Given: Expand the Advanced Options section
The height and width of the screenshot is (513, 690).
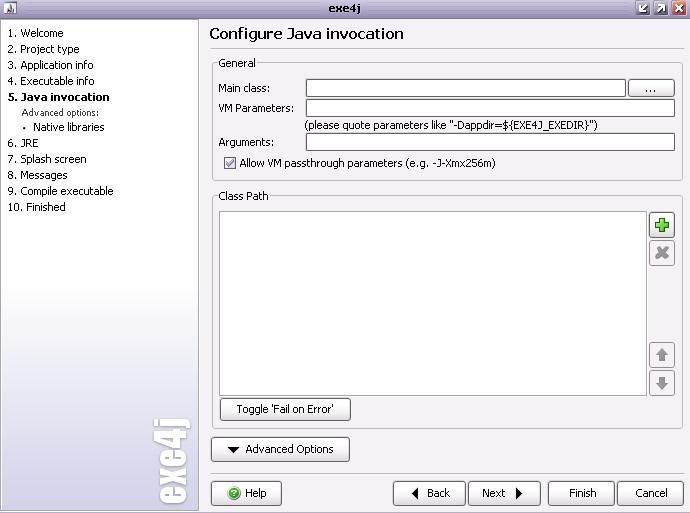Looking at the screenshot, I should pos(280,450).
